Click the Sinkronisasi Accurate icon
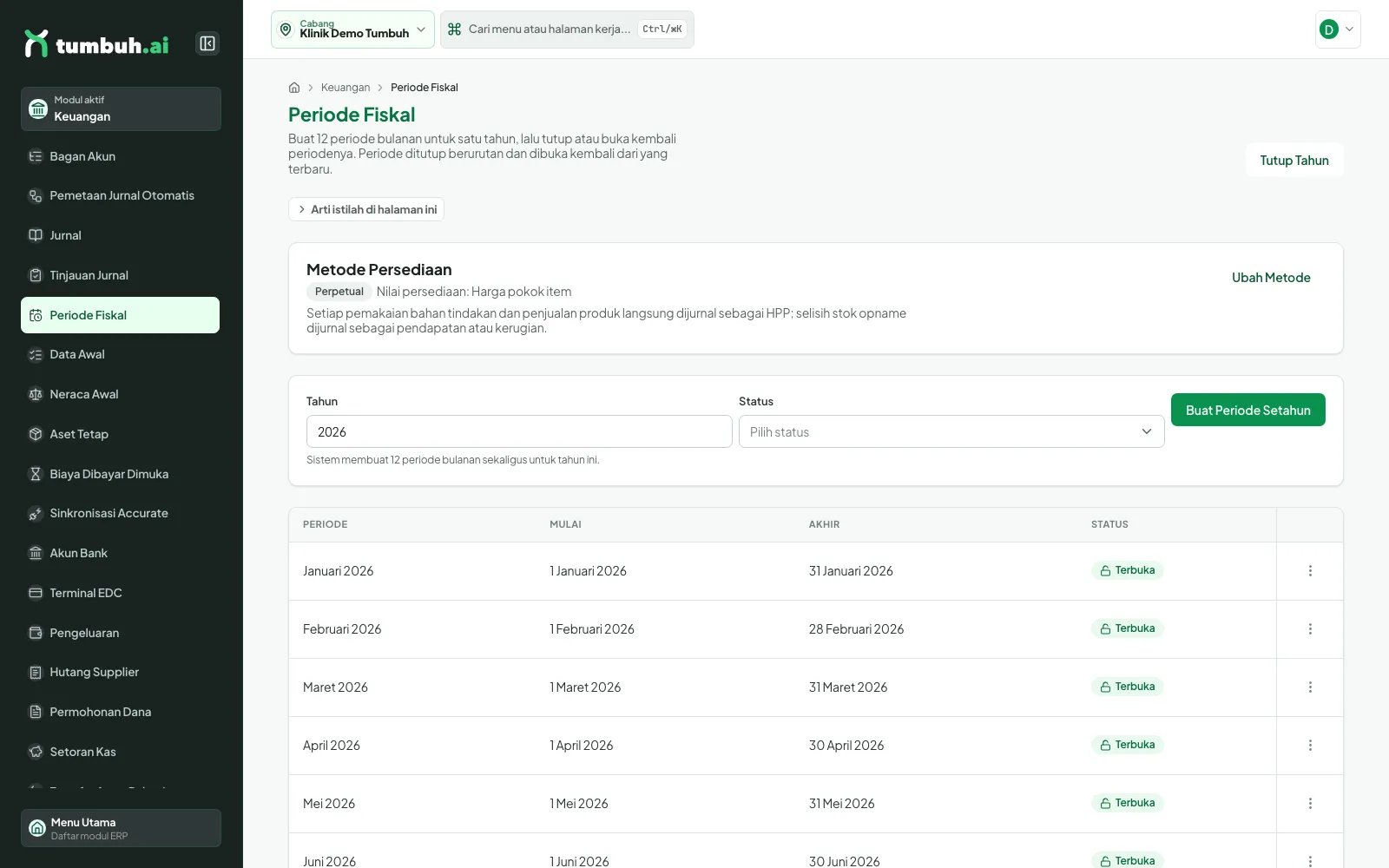Image resolution: width=1389 pixels, height=868 pixels. tap(36, 513)
